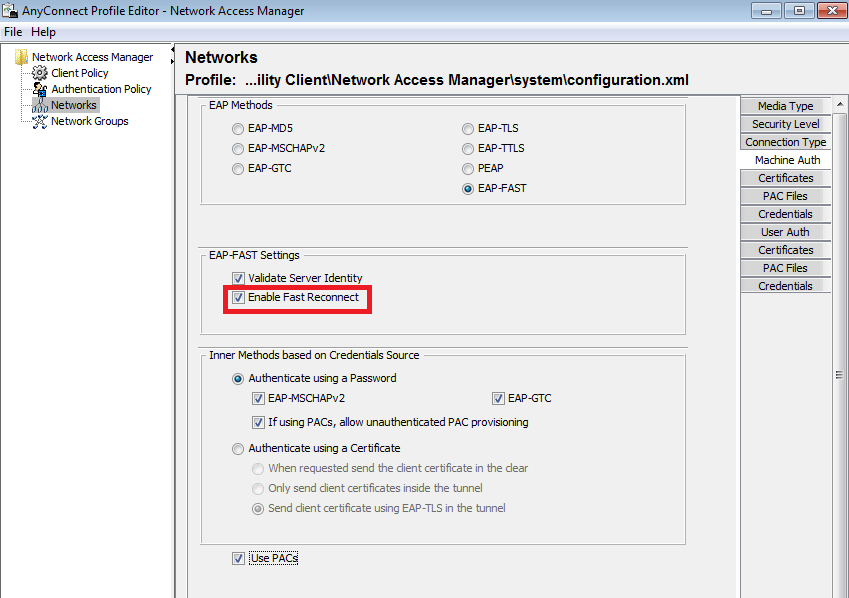Open Certificates tab below Machine Auth
The height and width of the screenshot is (598, 849).
point(785,178)
